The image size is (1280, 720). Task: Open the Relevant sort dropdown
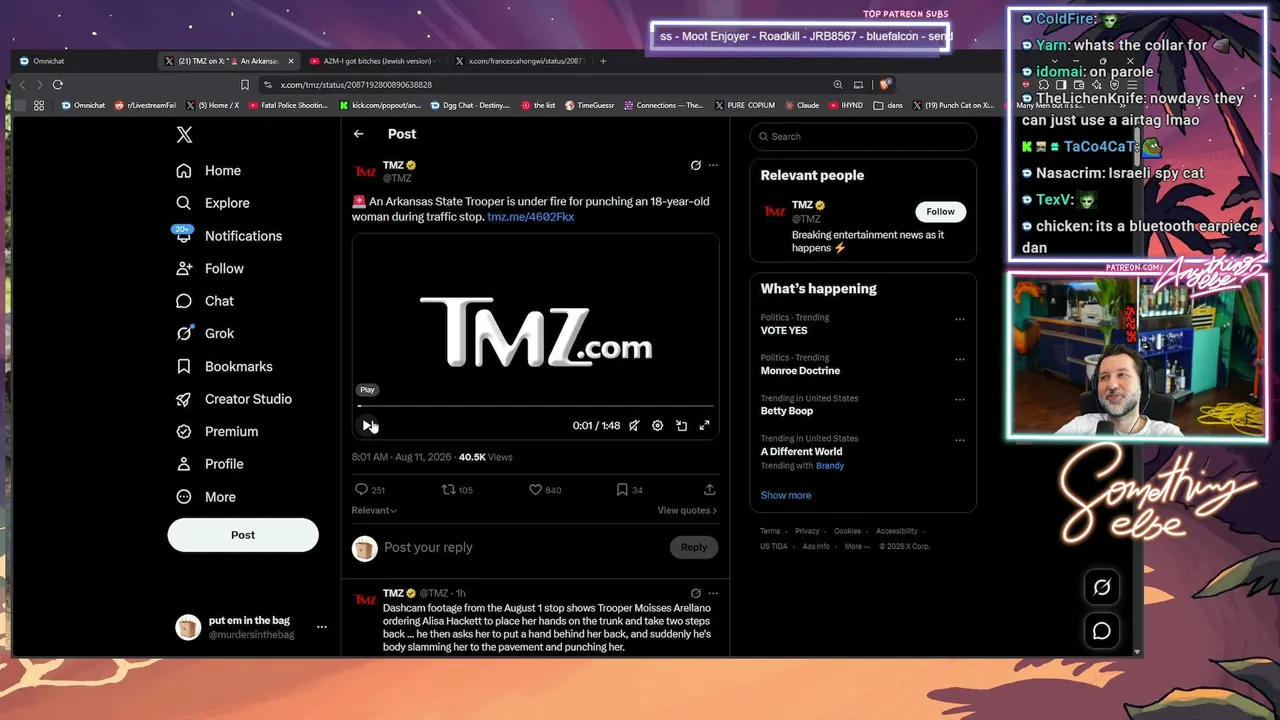pos(374,511)
